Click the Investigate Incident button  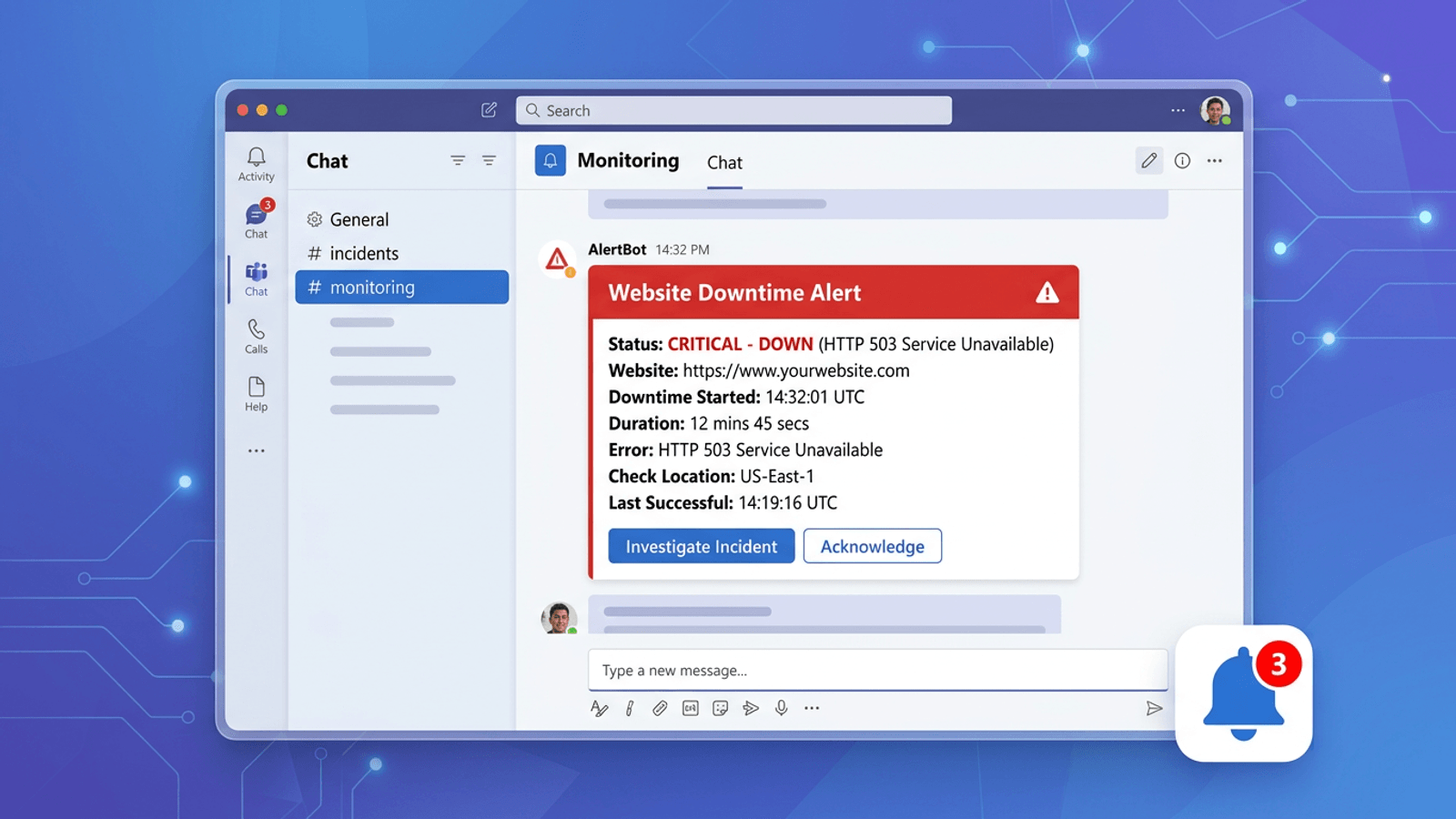click(x=701, y=546)
